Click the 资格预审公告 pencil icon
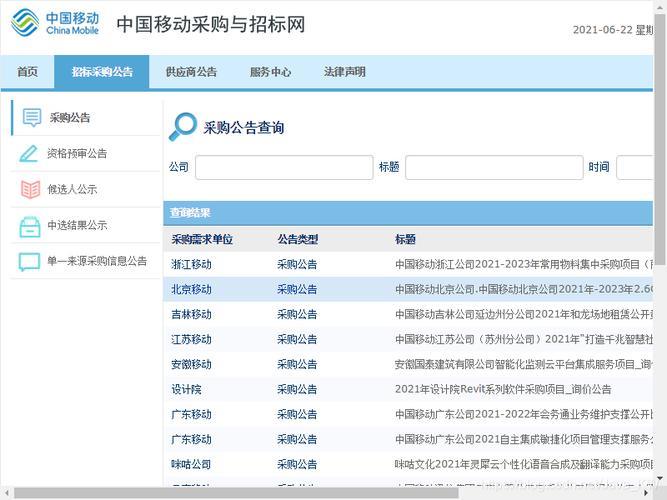Screen dimensions: 667x500 pos(29,153)
